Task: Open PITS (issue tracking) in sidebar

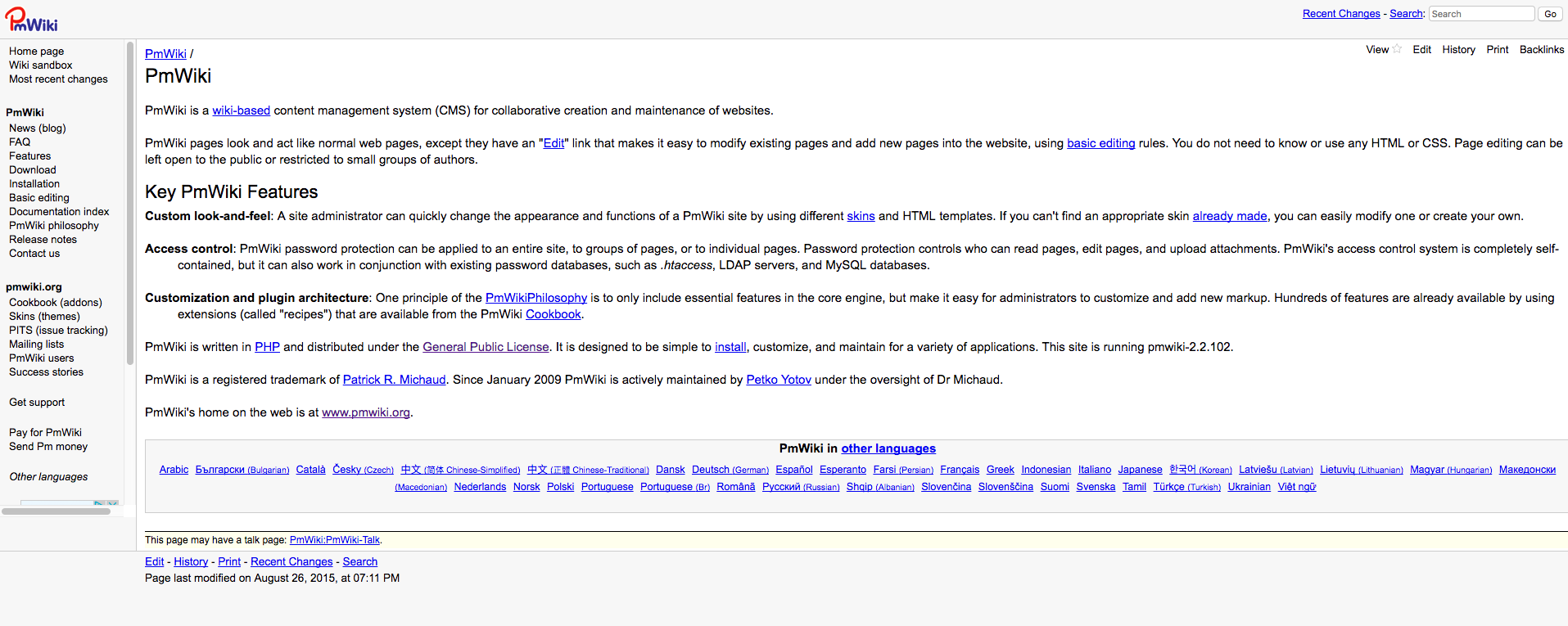Action: tap(58, 331)
